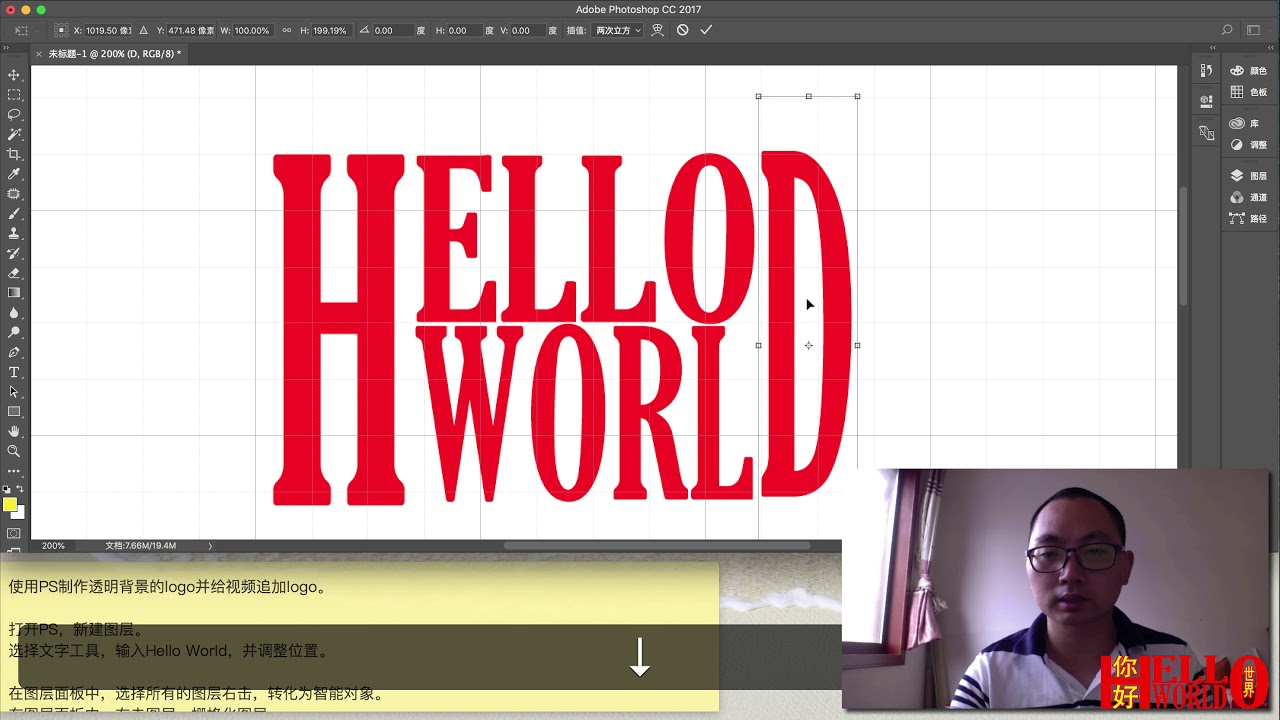Switch to the 未标题-1 document tab
The image size is (1280, 720).
click(x=115, y=53)
